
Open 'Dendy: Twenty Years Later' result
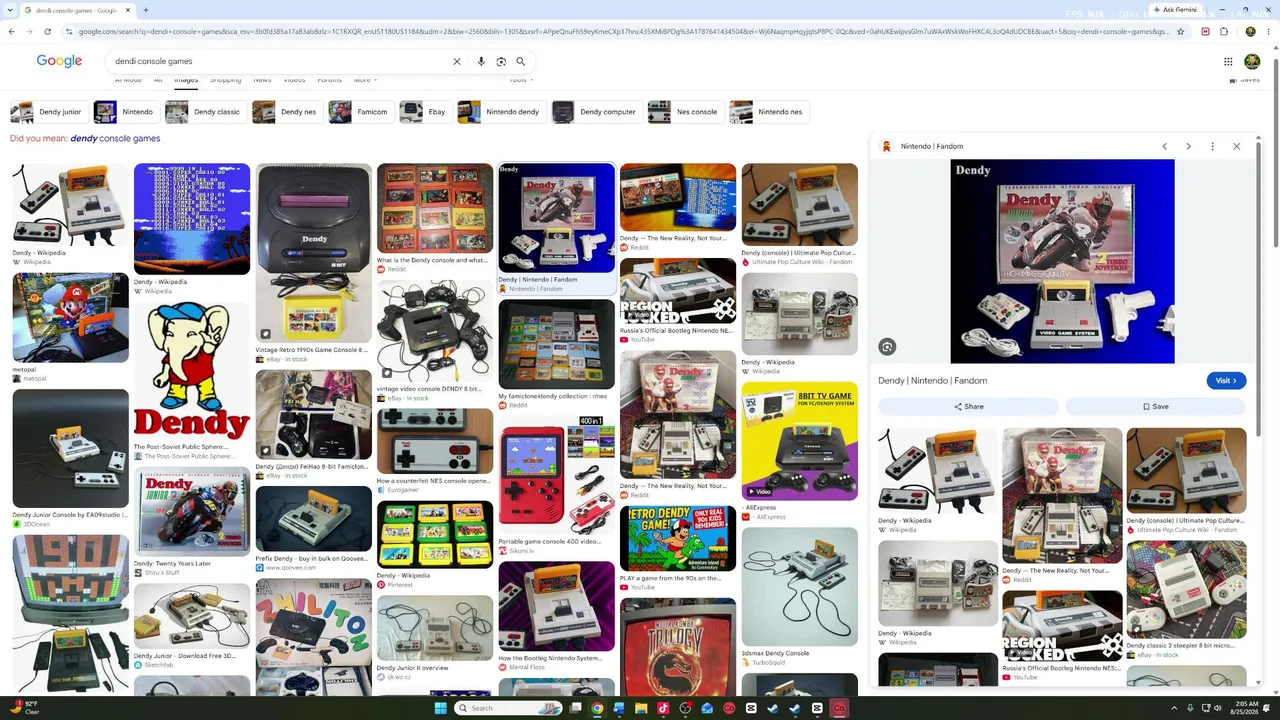tap(192, 512)
